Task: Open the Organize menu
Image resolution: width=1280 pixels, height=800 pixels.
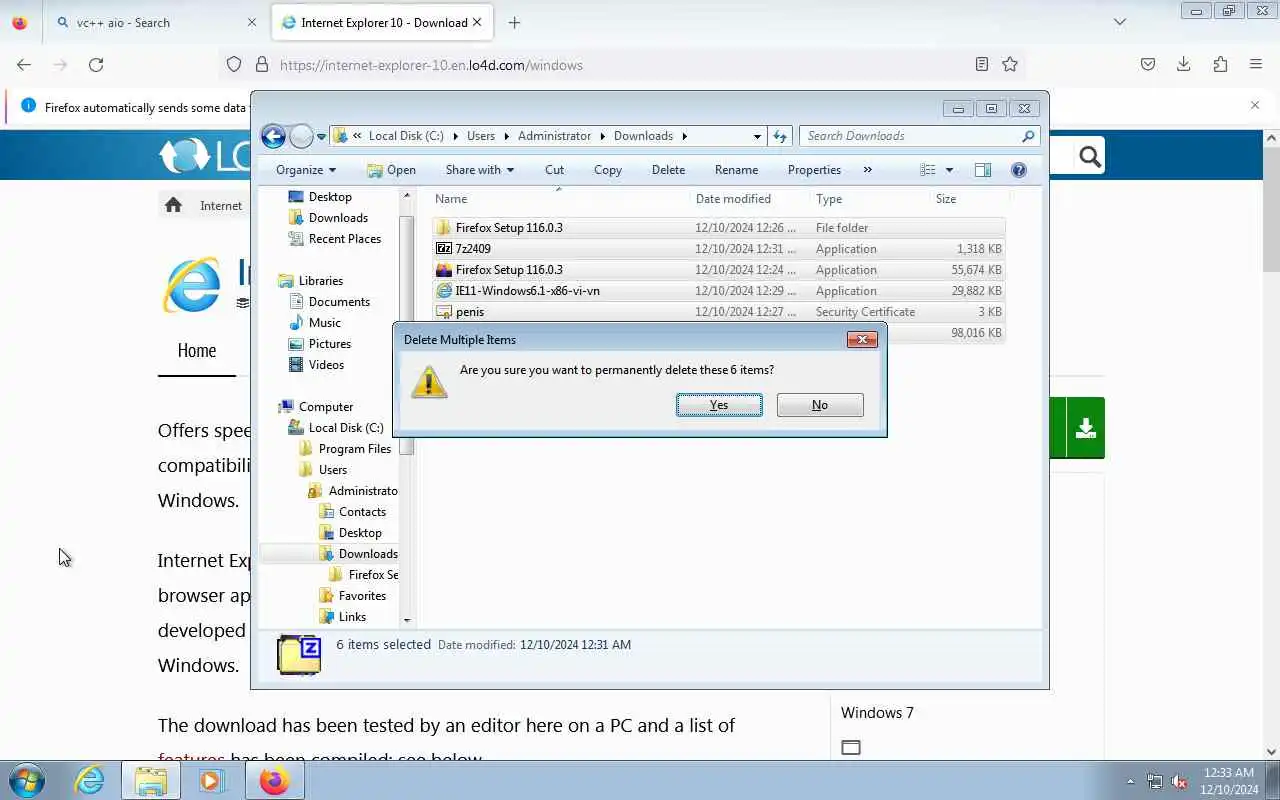Action: (306, 170)
